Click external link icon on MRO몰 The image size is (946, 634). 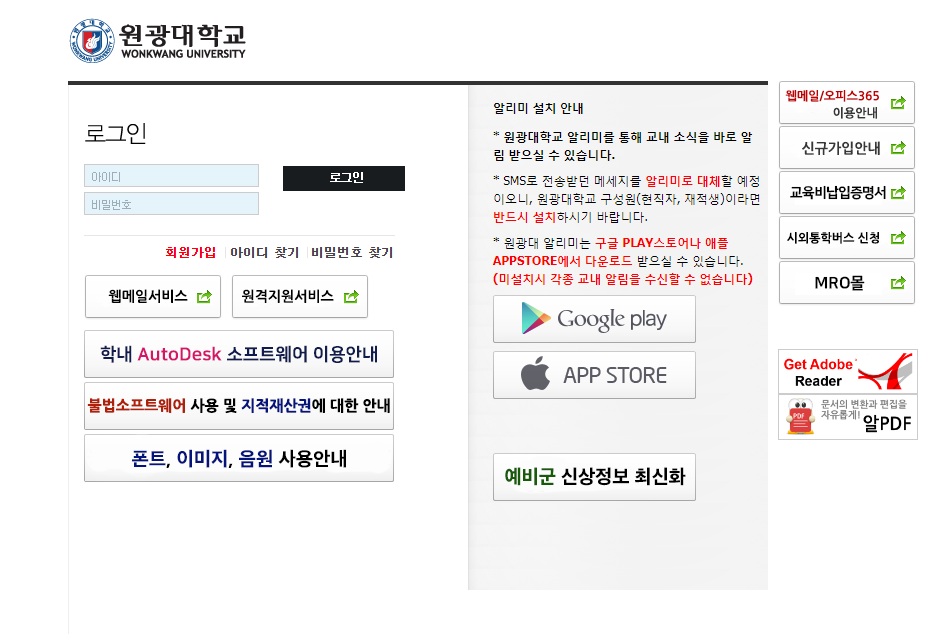(x=898, y=282)
